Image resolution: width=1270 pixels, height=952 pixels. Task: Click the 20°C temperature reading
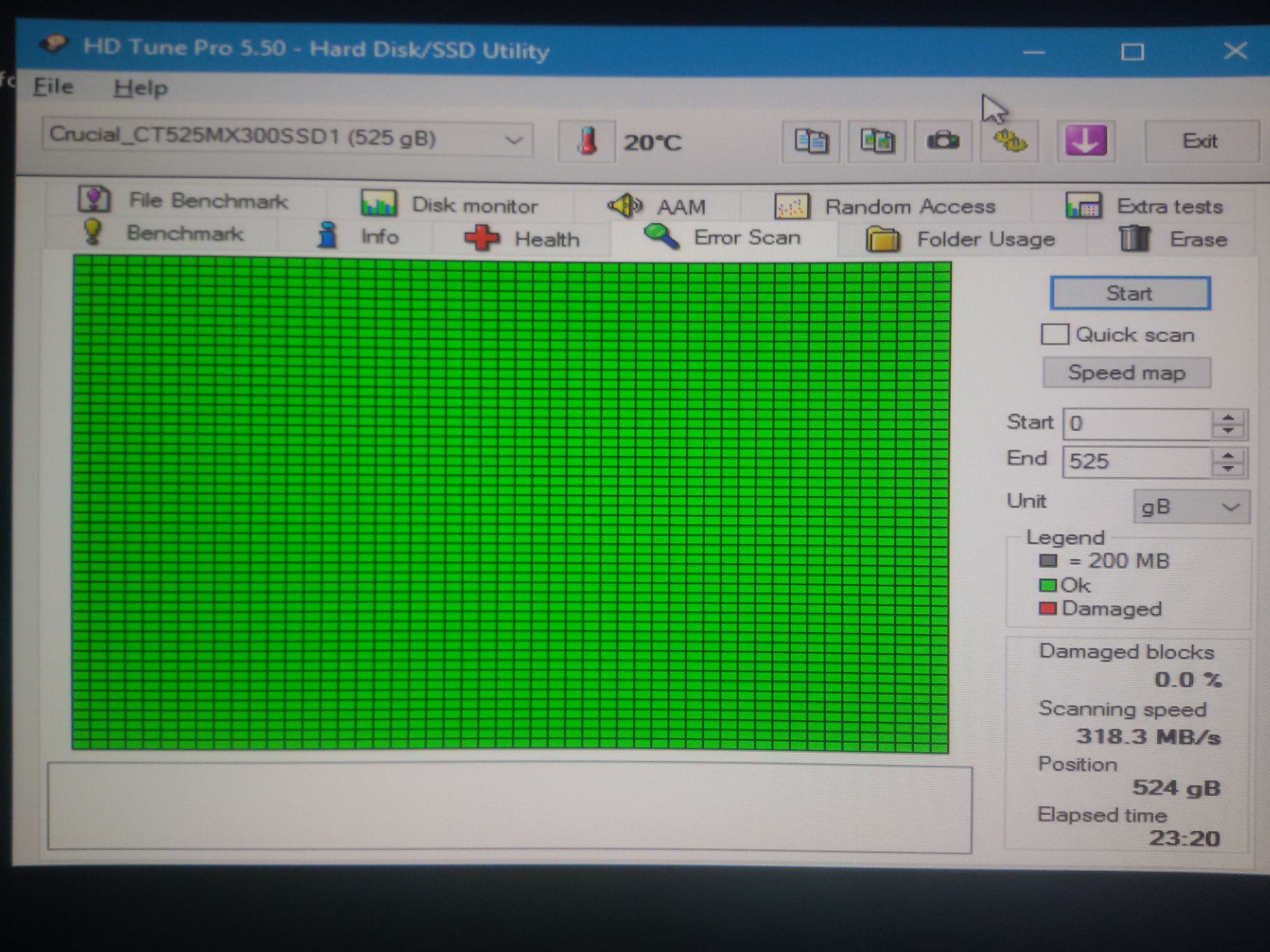[653, 142]
